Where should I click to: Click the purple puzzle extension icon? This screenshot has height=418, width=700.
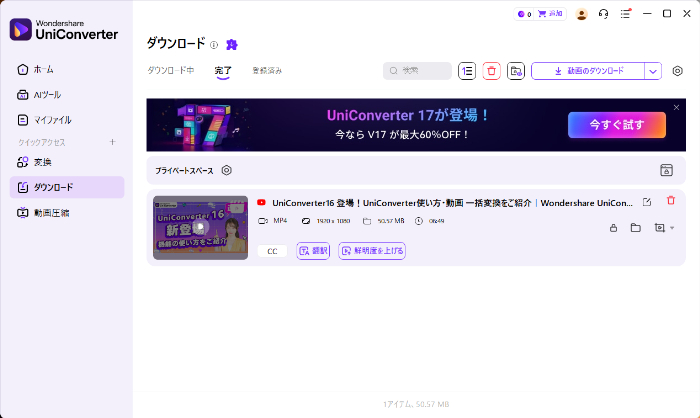tap(232, 45)
